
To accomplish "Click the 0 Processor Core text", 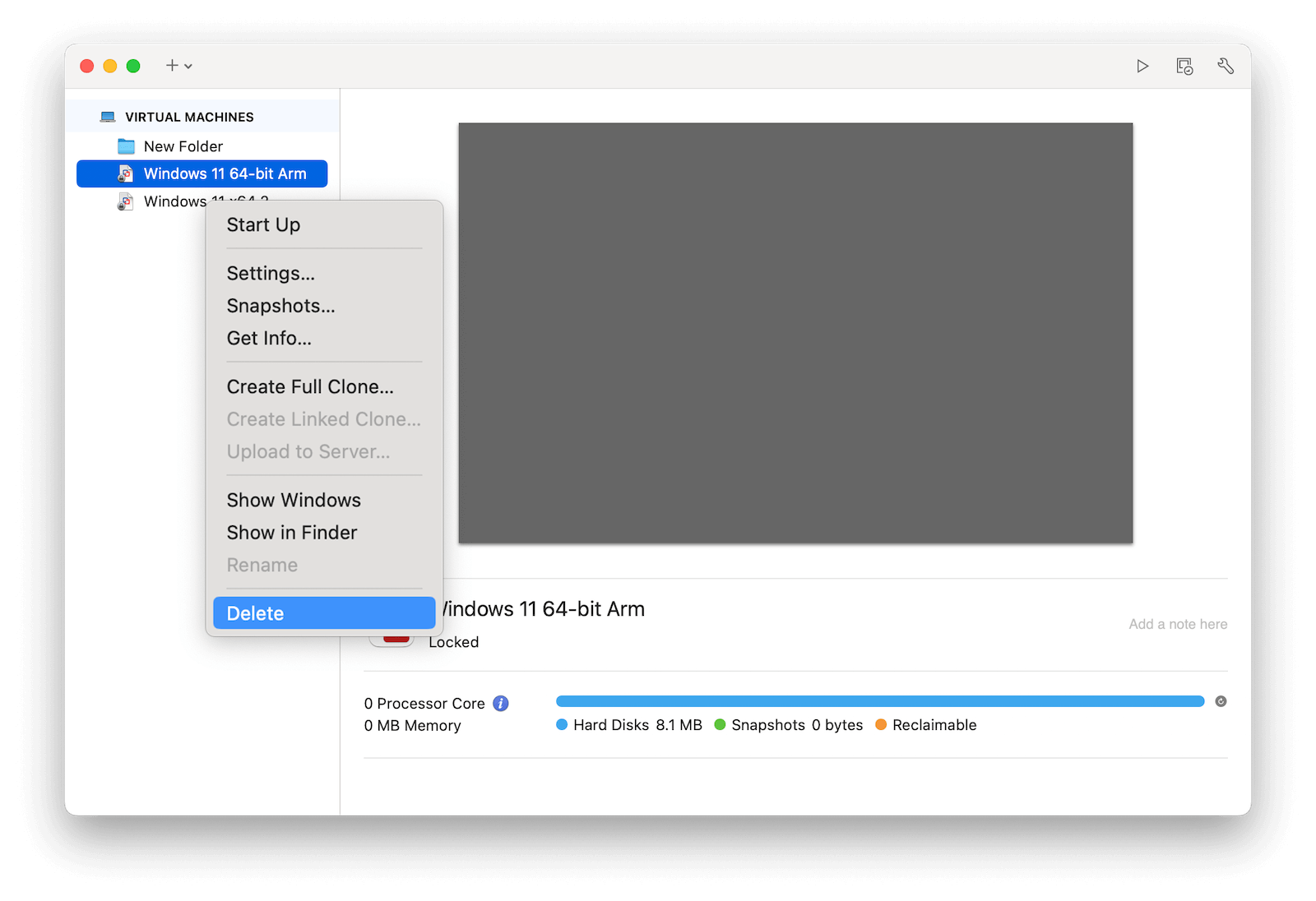I will click(x=424, y=704).
